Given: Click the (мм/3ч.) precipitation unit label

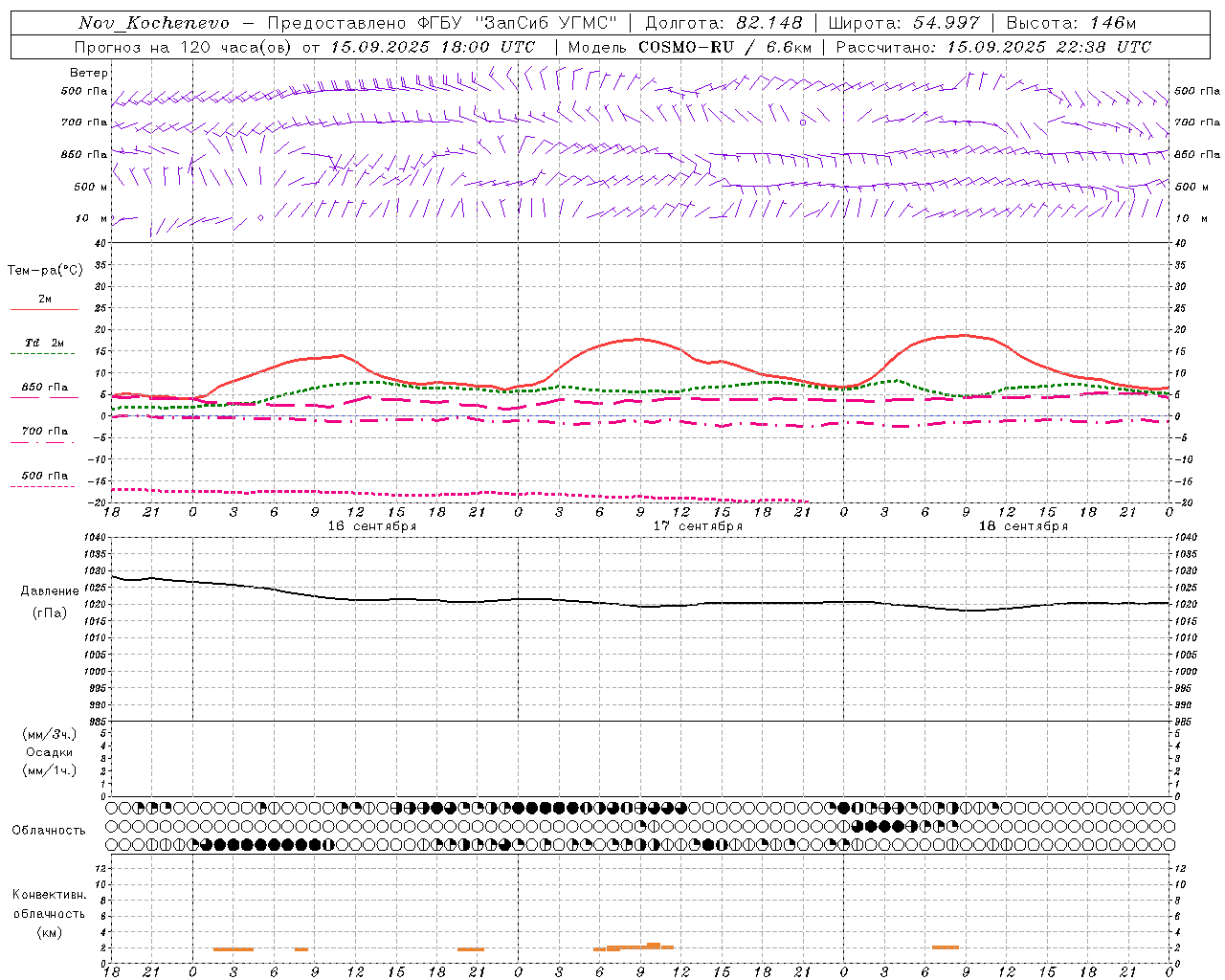Looking at the screenshot, I should click(x=50, y=734).
